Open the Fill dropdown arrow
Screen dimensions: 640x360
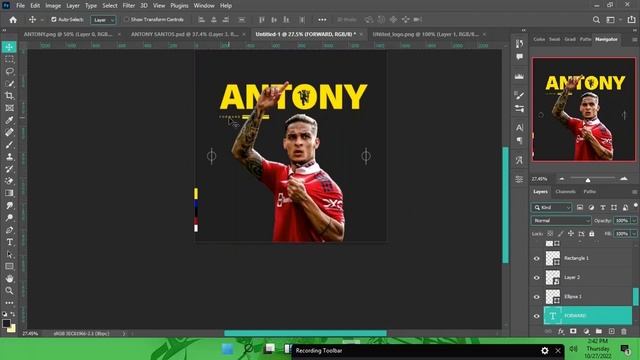tap(634, 233)
